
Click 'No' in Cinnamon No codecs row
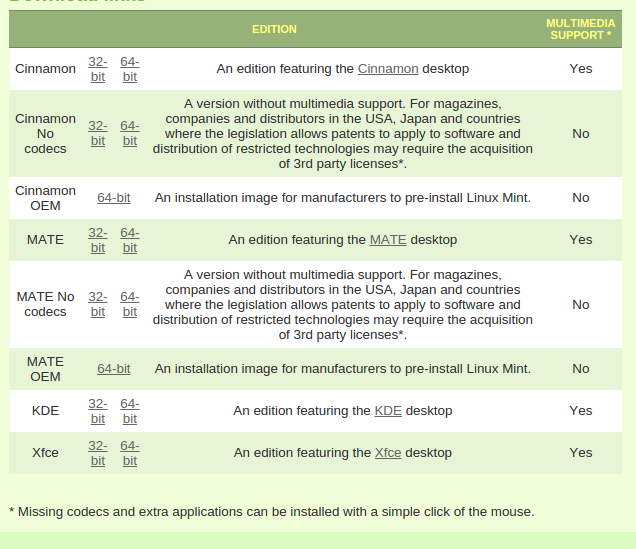tap(580, 133)
